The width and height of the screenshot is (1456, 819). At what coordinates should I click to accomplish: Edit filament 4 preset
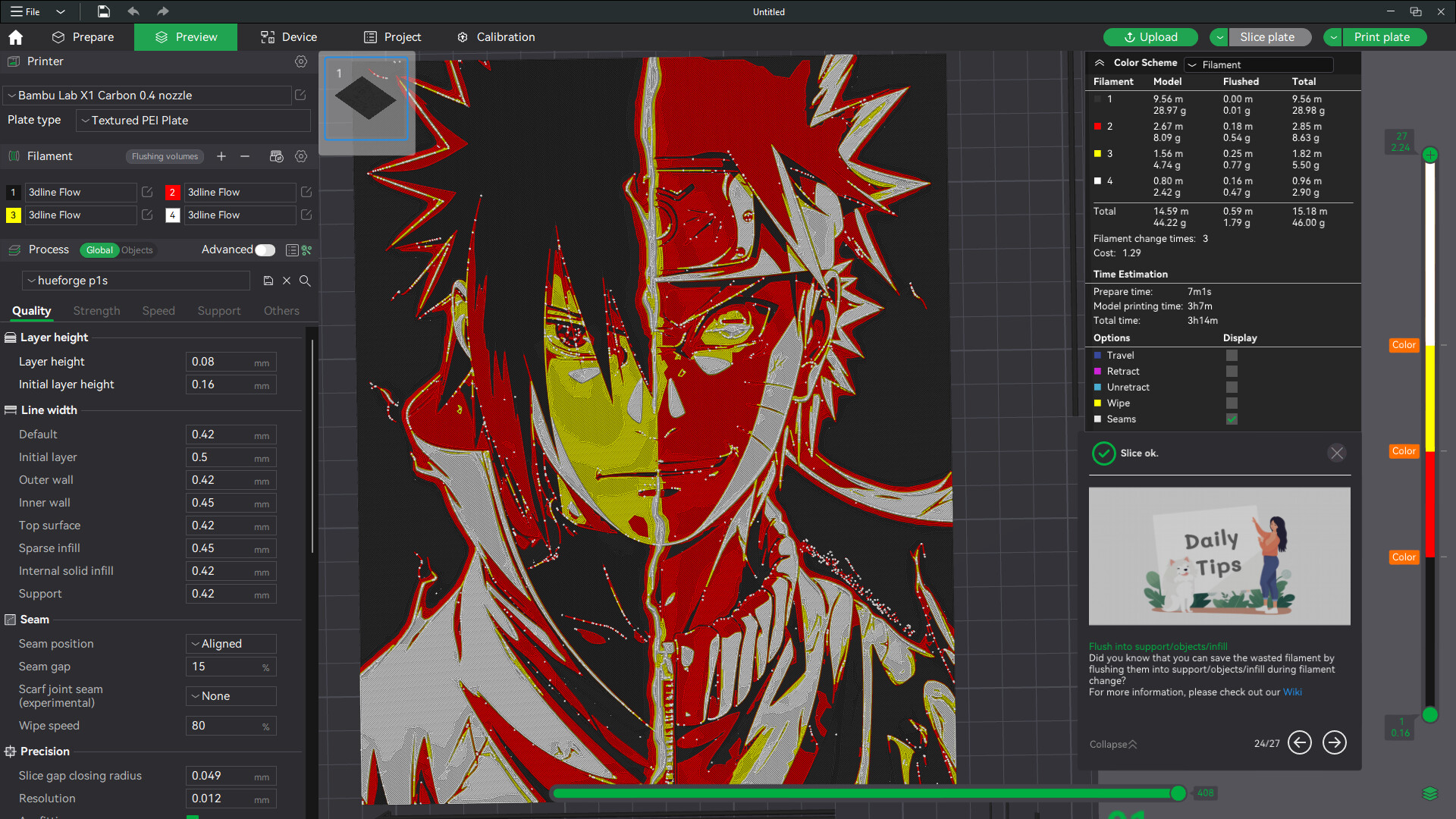(306, 215)
